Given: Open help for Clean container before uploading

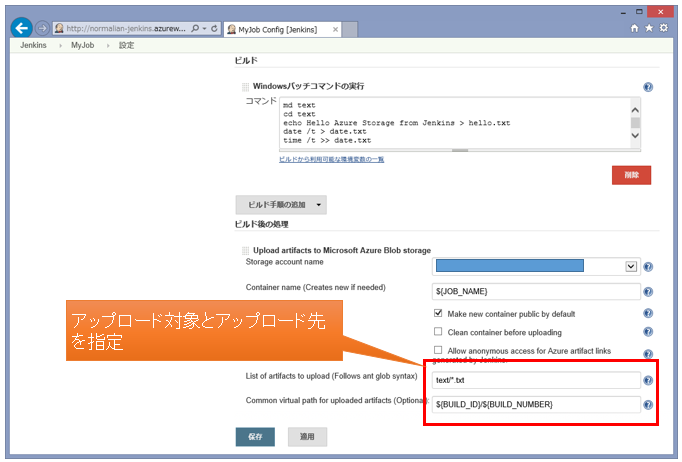Looking at the screenshot, I should (x=648, y=332).
